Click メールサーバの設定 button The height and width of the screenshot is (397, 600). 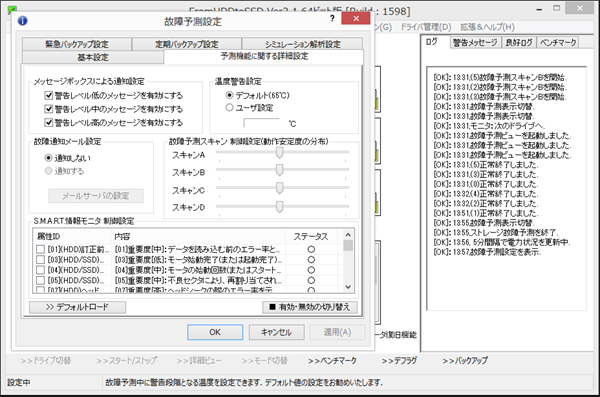coord(96,196)
